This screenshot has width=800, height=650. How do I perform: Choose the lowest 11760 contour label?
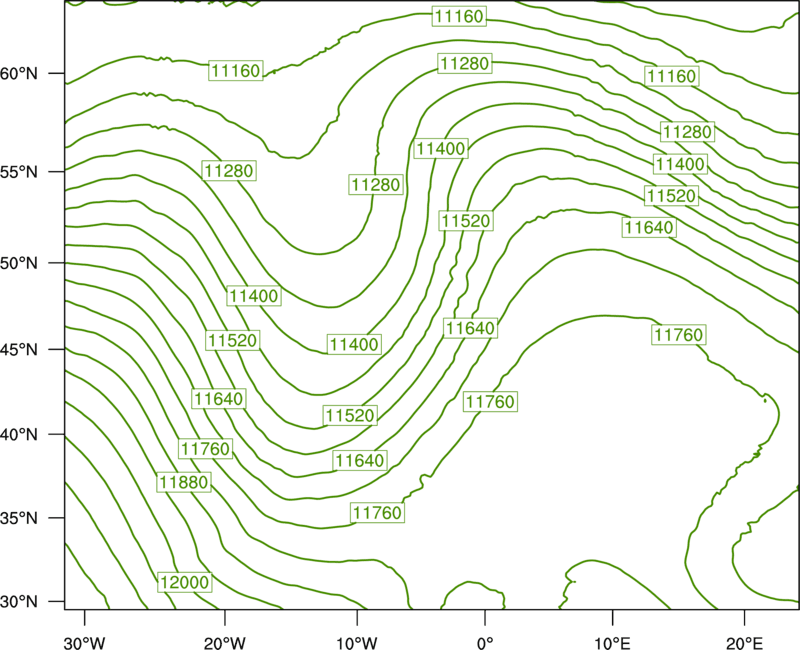pyautogui.click(x=378, y=513)
